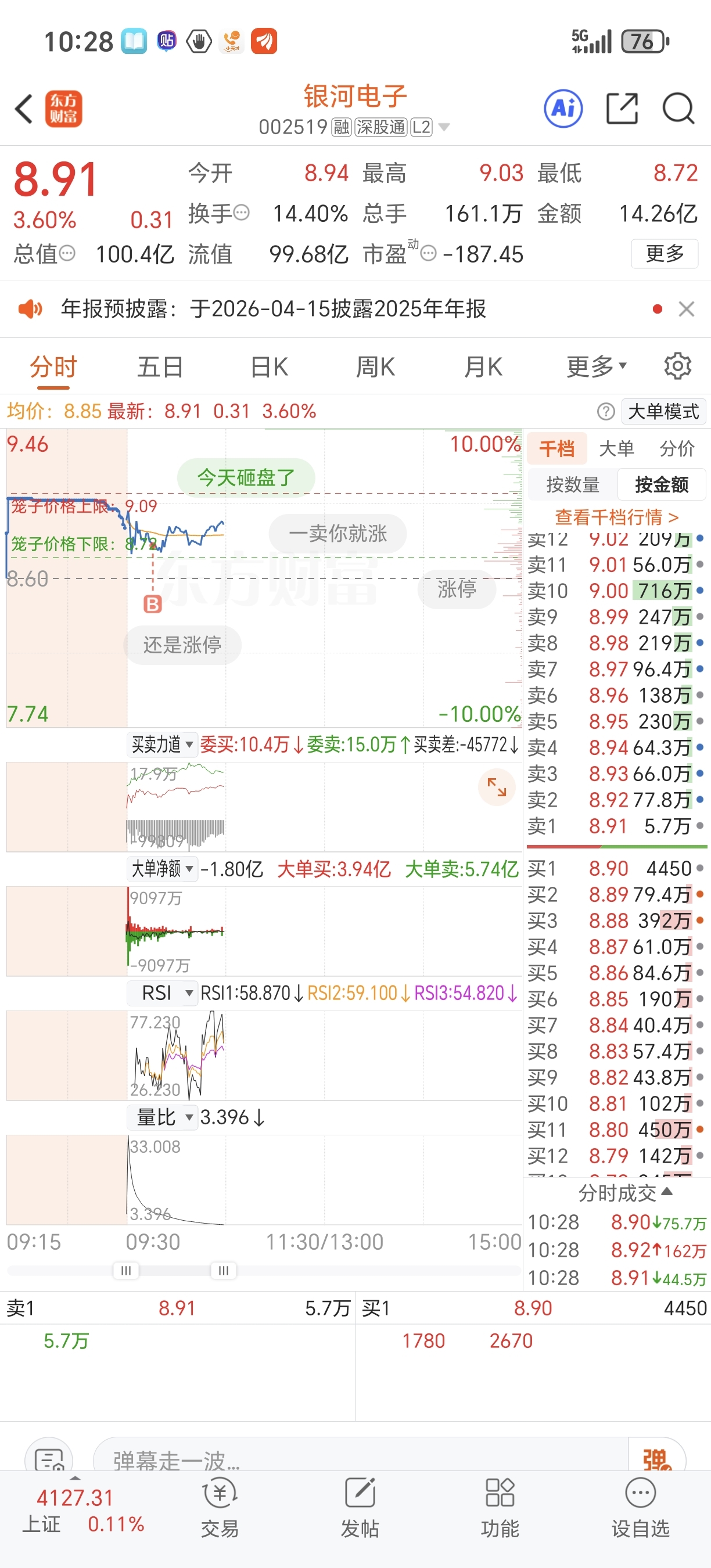Switch to 月K tab
The height and width of the screenshot is (1568, 711).
(x=483, y=366)
